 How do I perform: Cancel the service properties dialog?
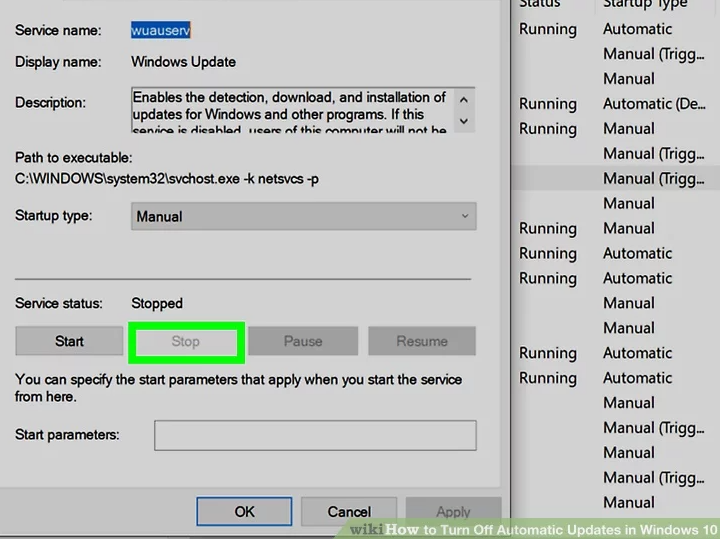point(349,511)
